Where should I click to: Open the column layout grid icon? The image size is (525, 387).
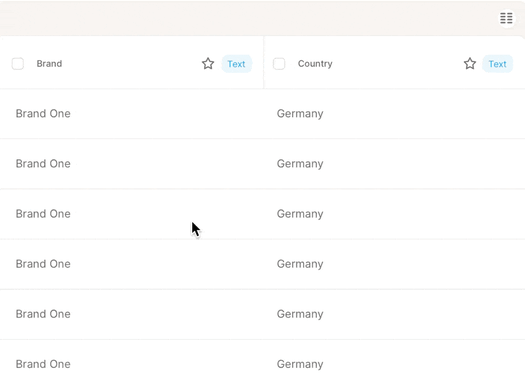[x=506, y=18]
